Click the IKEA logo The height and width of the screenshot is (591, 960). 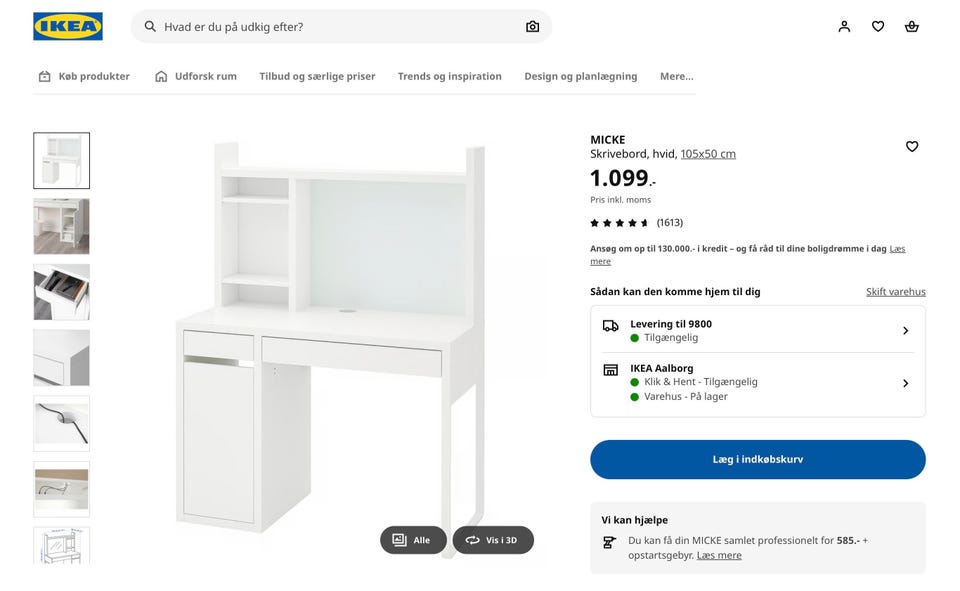[68, 26]
